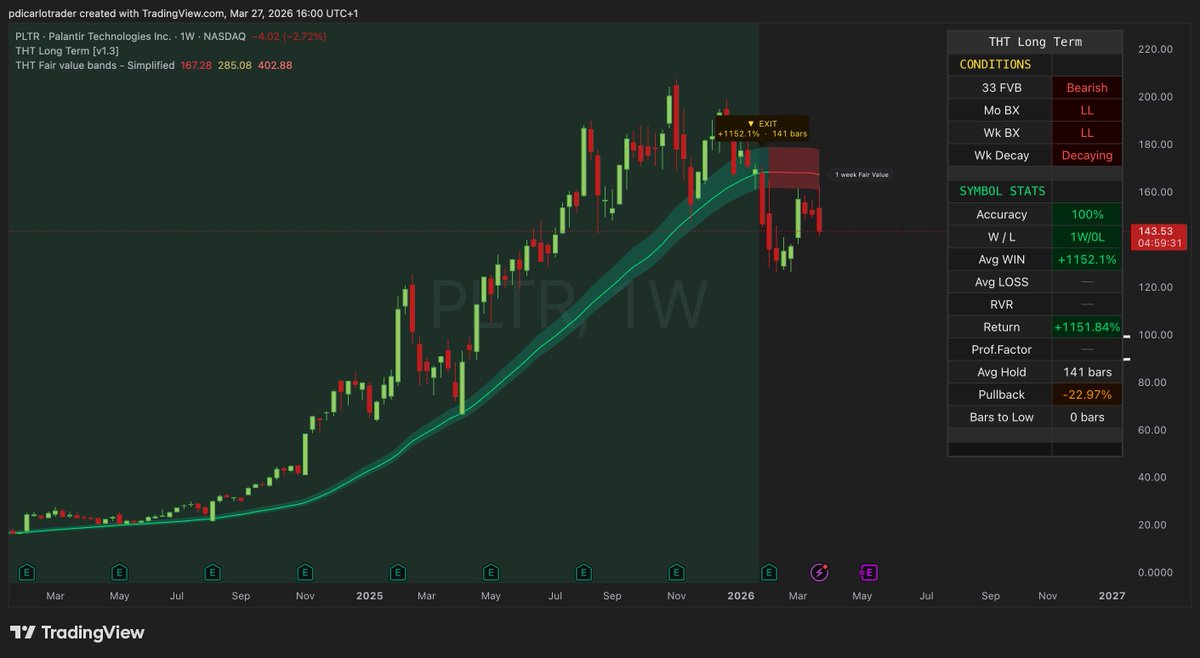Click the 2026 year label on time axis
Screen dimensions: 1200x658
pos(741,595)
